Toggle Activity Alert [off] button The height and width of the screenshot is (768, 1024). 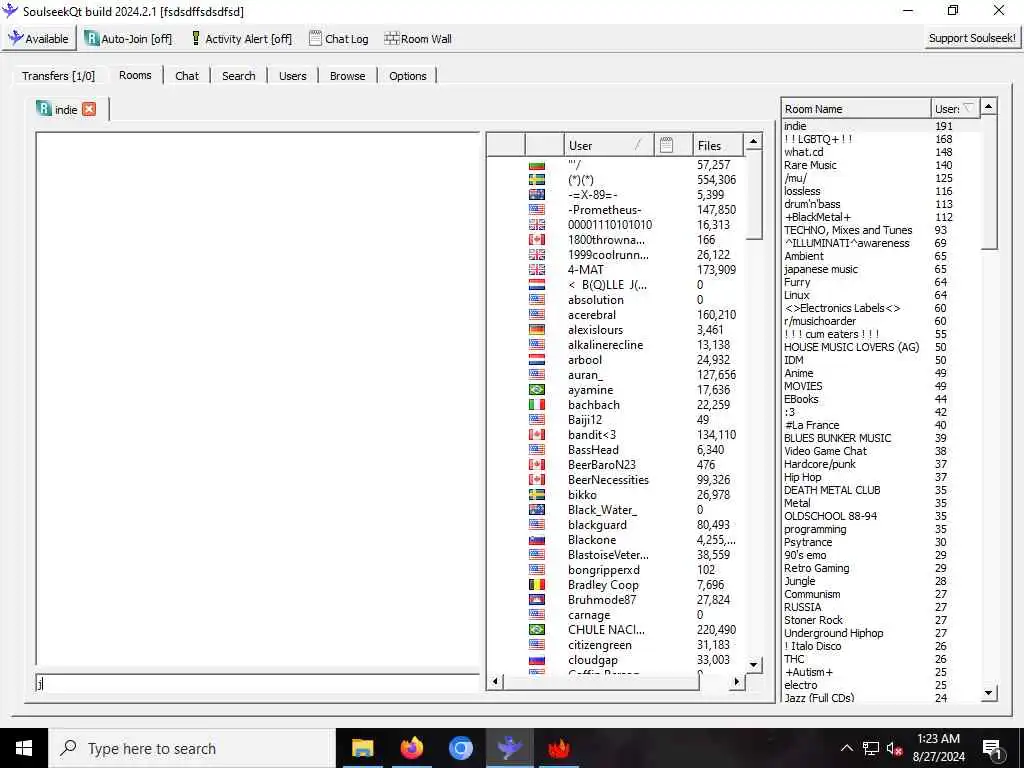pos(241,39)
